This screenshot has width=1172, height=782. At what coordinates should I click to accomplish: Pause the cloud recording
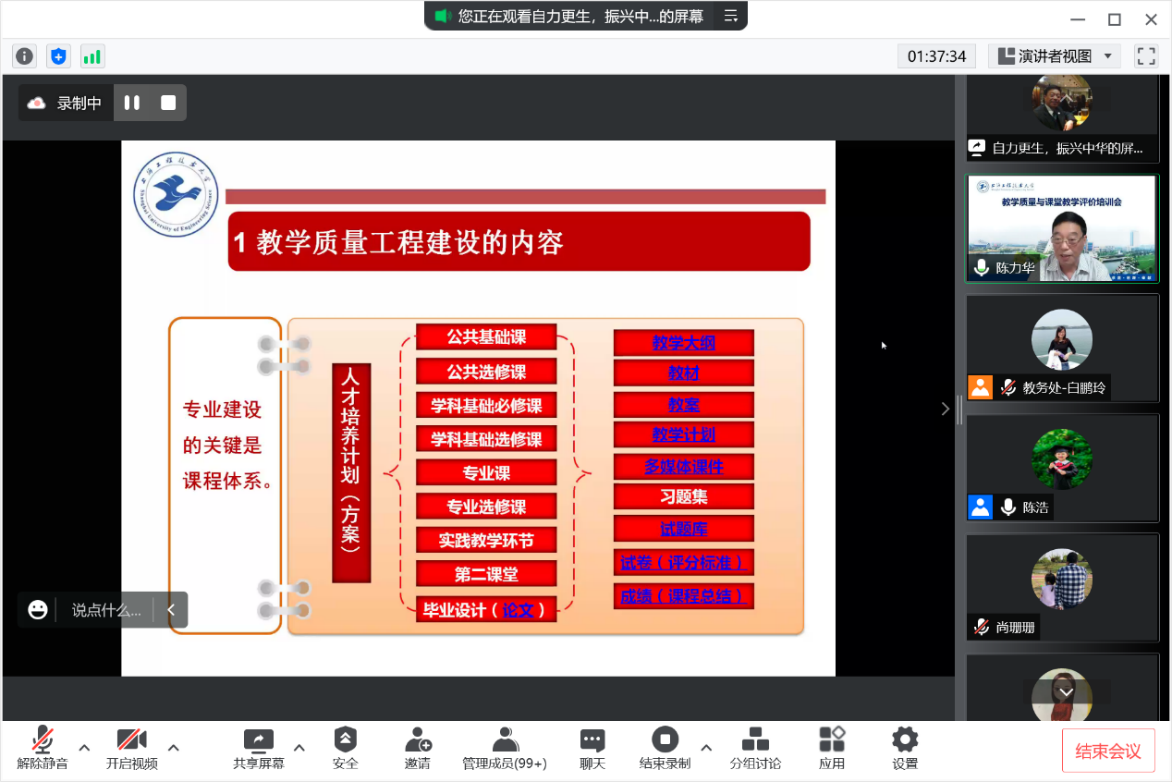coord(132,103)
